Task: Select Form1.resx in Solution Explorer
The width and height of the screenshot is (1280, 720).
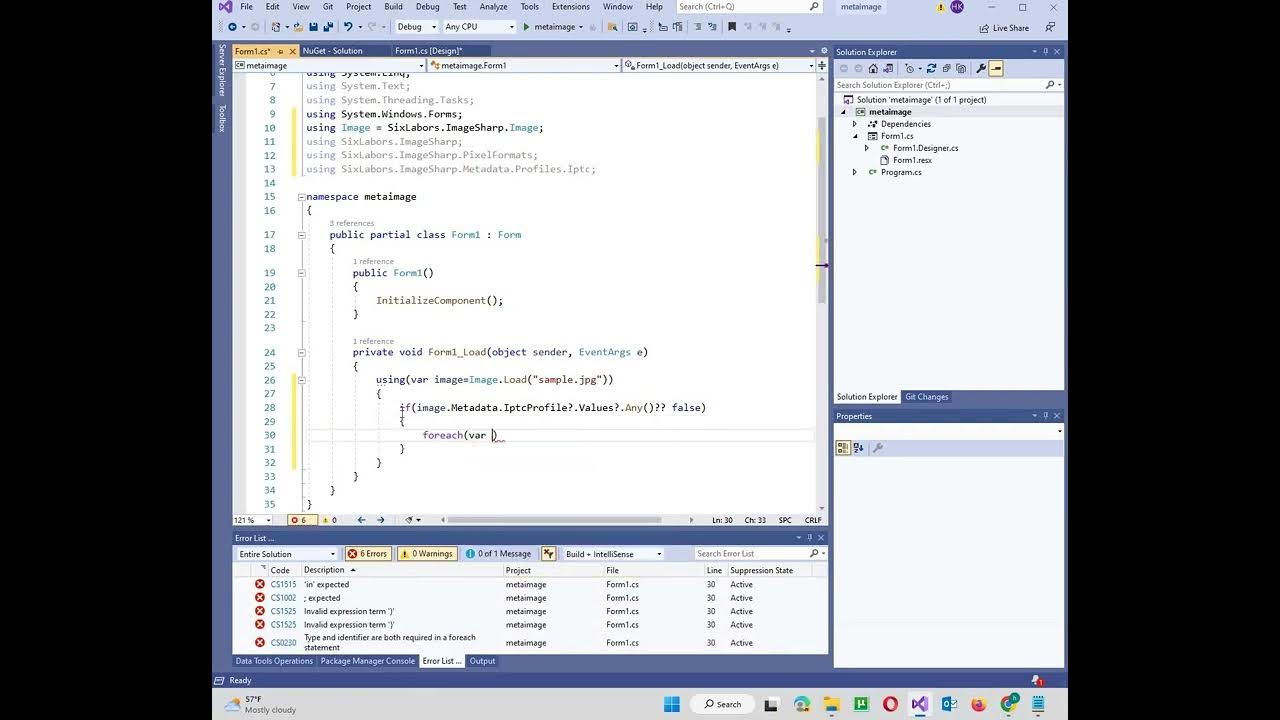Action: (912, 160)
